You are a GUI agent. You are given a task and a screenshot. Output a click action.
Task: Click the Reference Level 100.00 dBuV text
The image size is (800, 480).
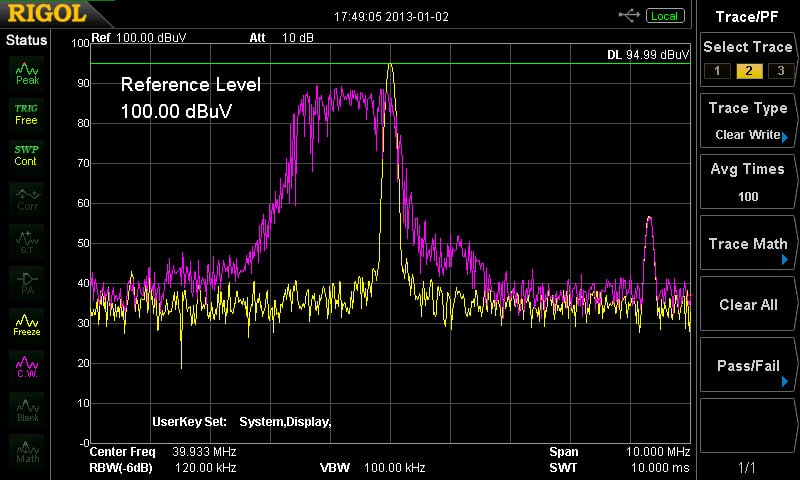point(191,97)
